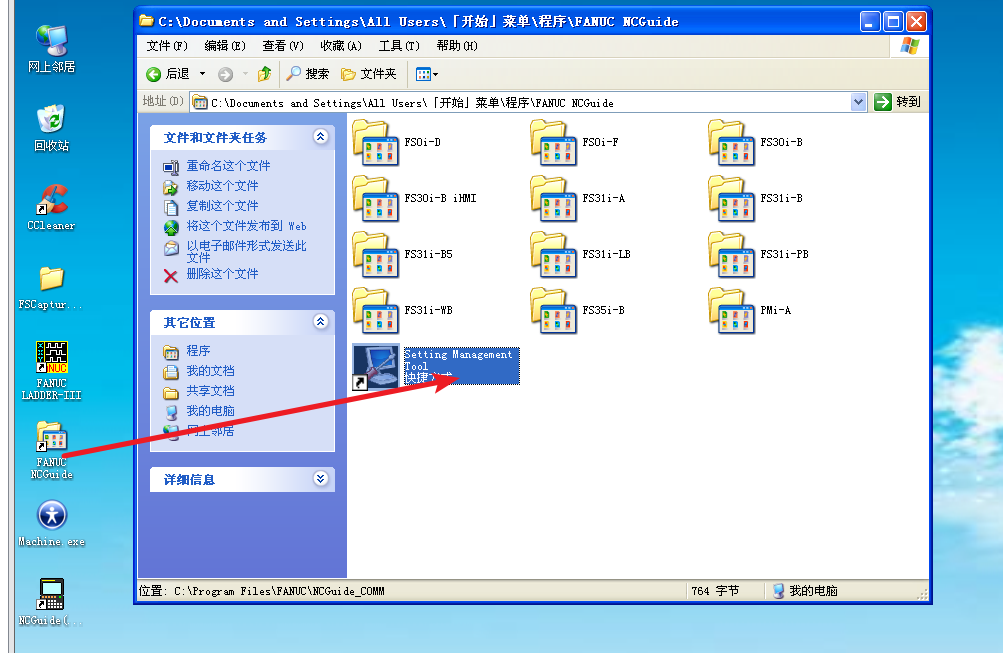Click inside the address path field

(x=522, y=102)
